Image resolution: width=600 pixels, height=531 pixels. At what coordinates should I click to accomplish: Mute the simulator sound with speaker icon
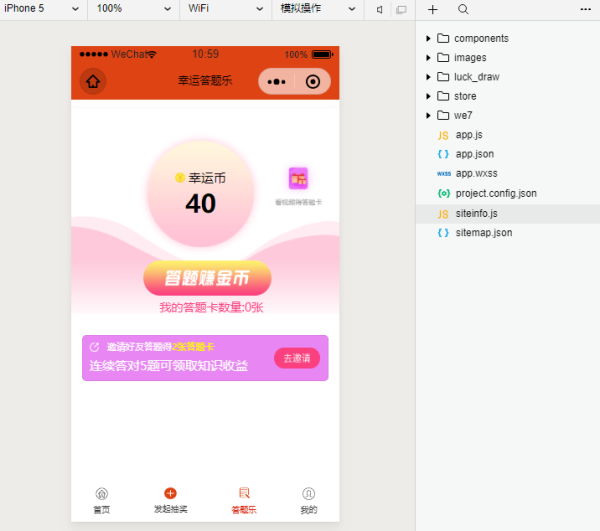(380, 9)
